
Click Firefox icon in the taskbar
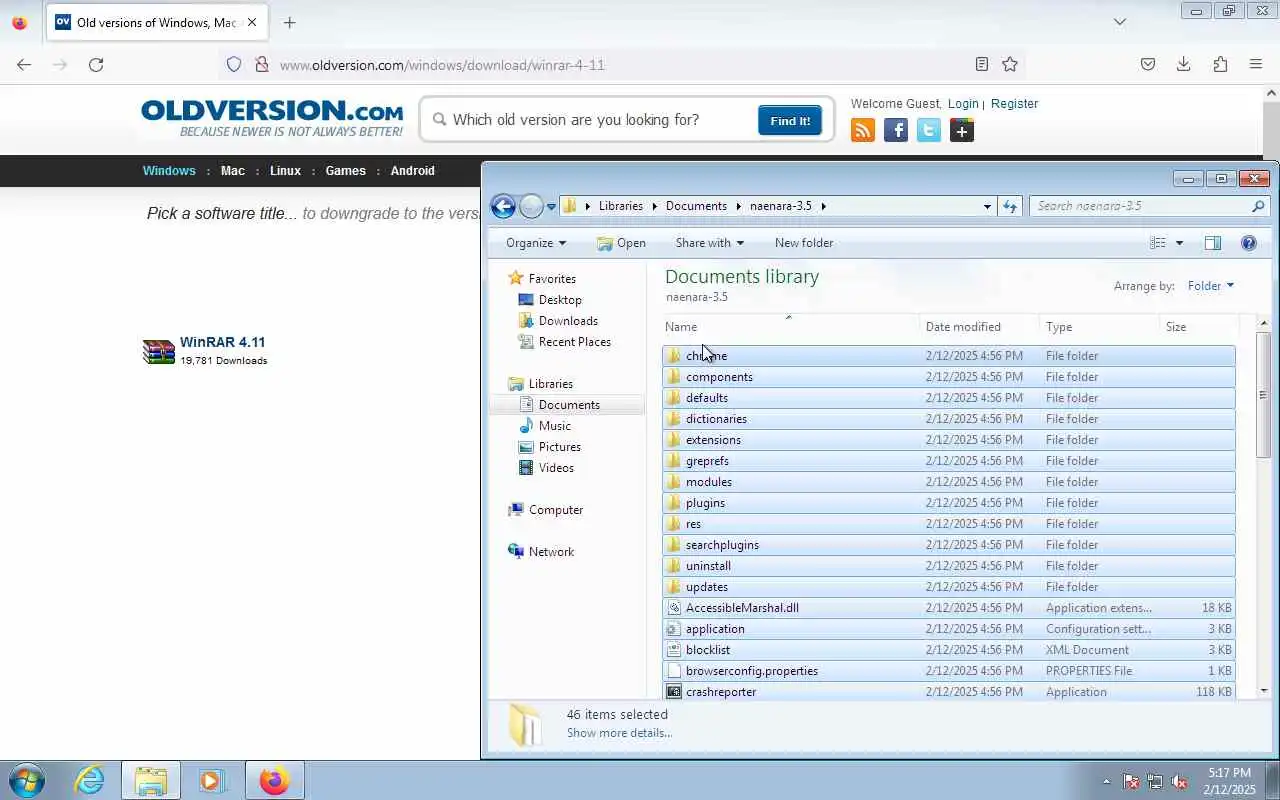pos(274,780)
